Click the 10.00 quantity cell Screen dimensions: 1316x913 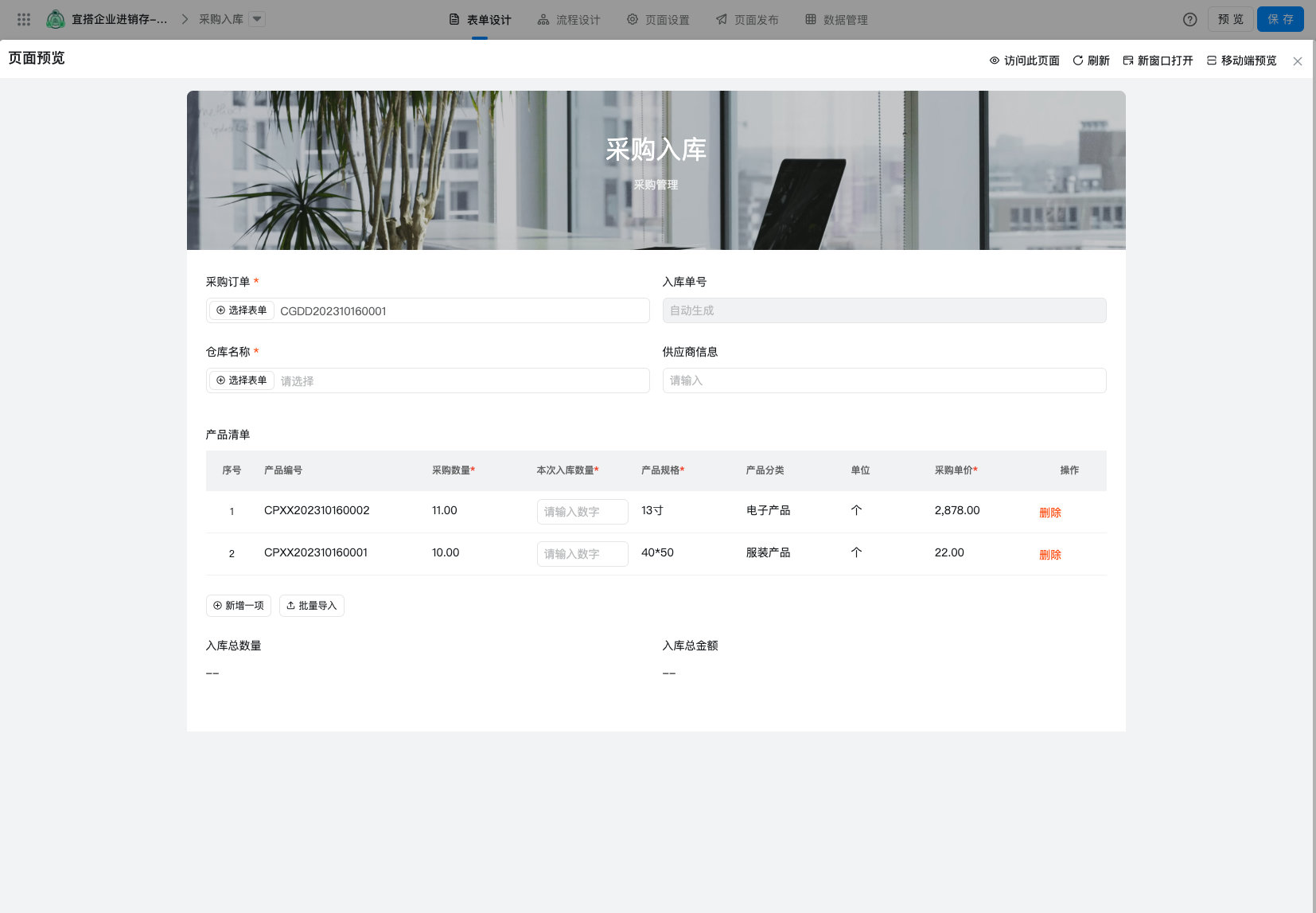[446, 552]
